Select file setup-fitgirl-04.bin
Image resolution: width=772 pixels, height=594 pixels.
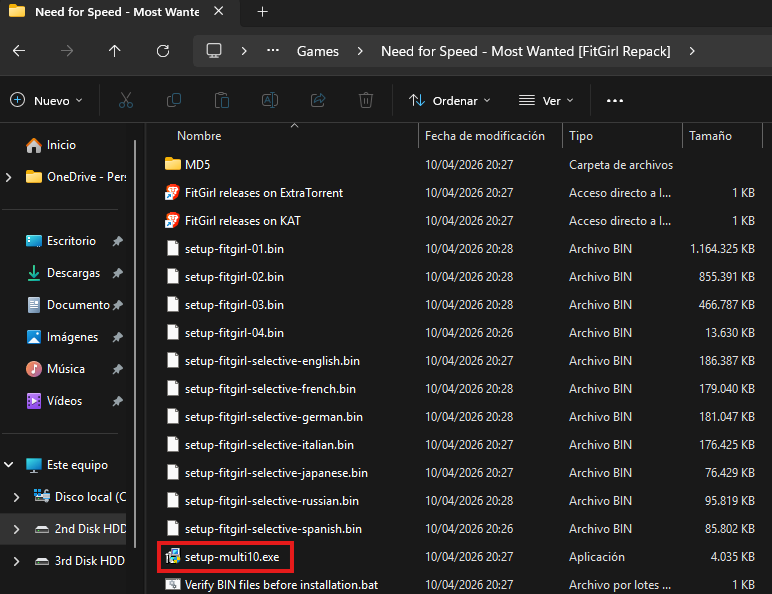(234, 333)
